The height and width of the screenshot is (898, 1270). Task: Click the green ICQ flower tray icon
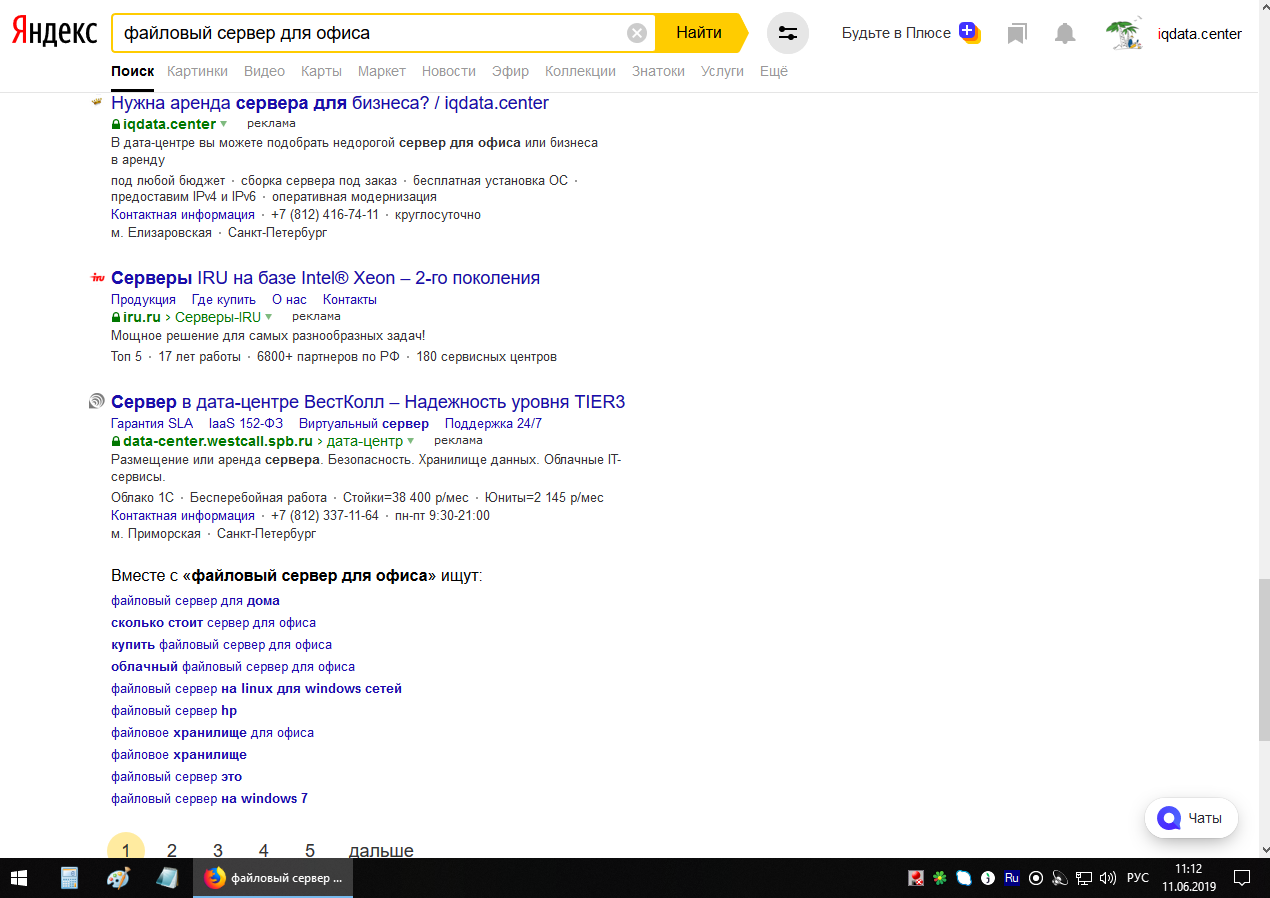[940, 878]
